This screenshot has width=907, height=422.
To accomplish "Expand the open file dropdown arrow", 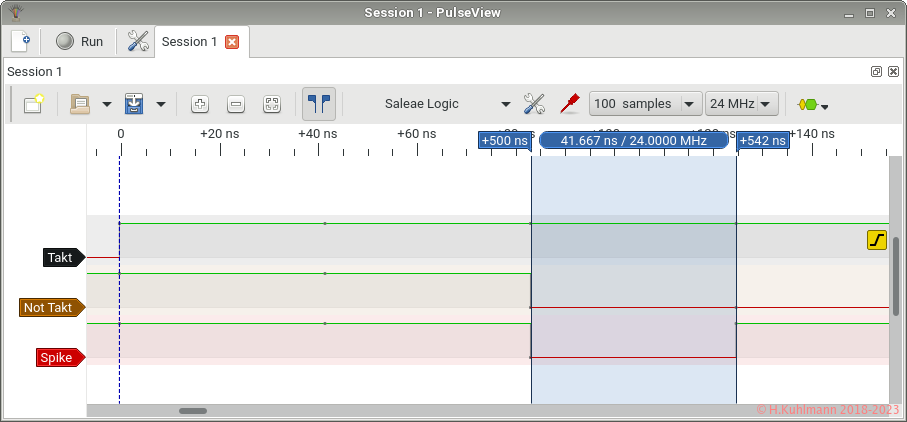I will tap(106, 104).
